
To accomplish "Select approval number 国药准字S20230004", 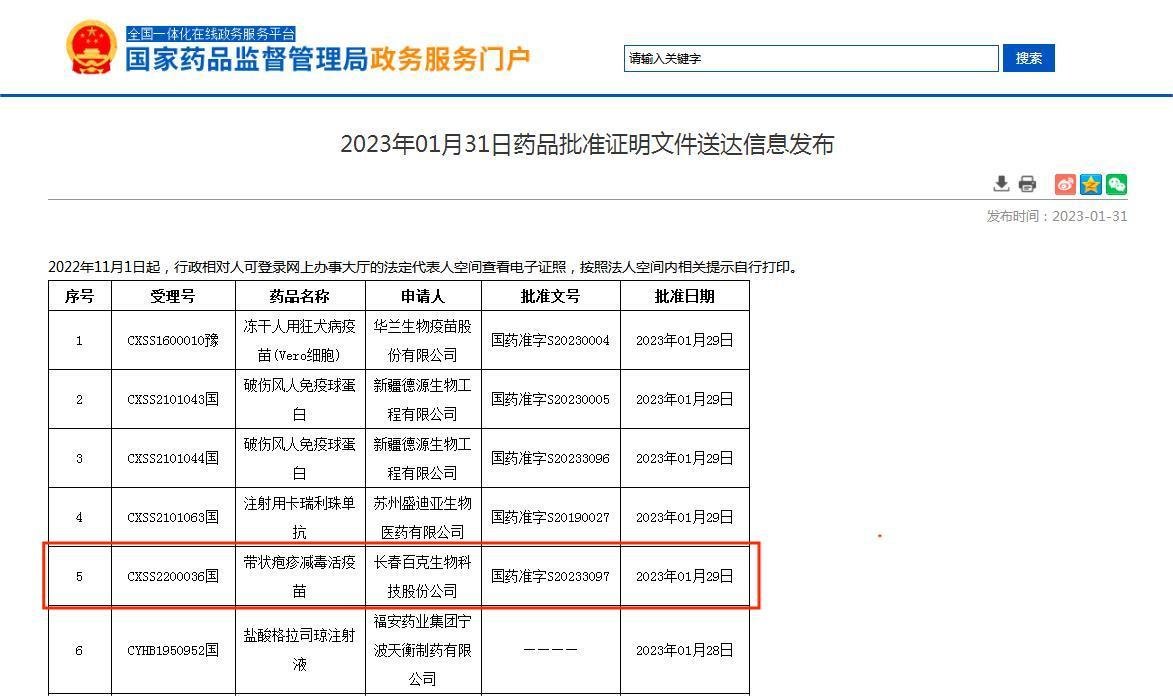I will tap(551, 341).
